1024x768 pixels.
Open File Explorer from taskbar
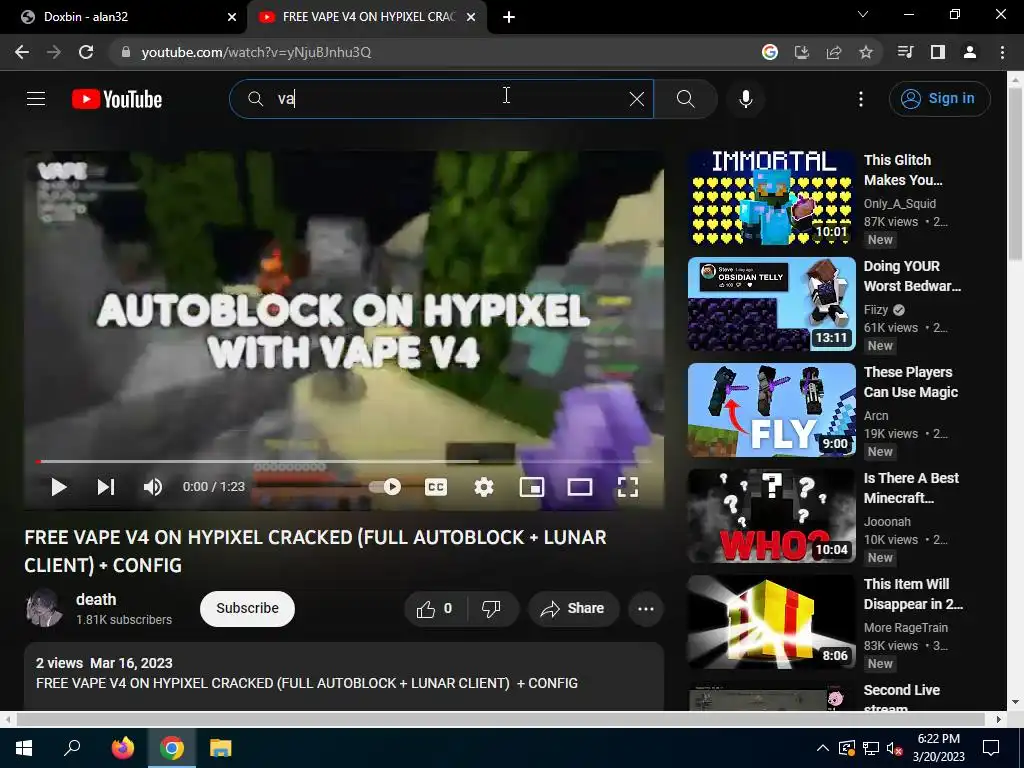(221, 748)
